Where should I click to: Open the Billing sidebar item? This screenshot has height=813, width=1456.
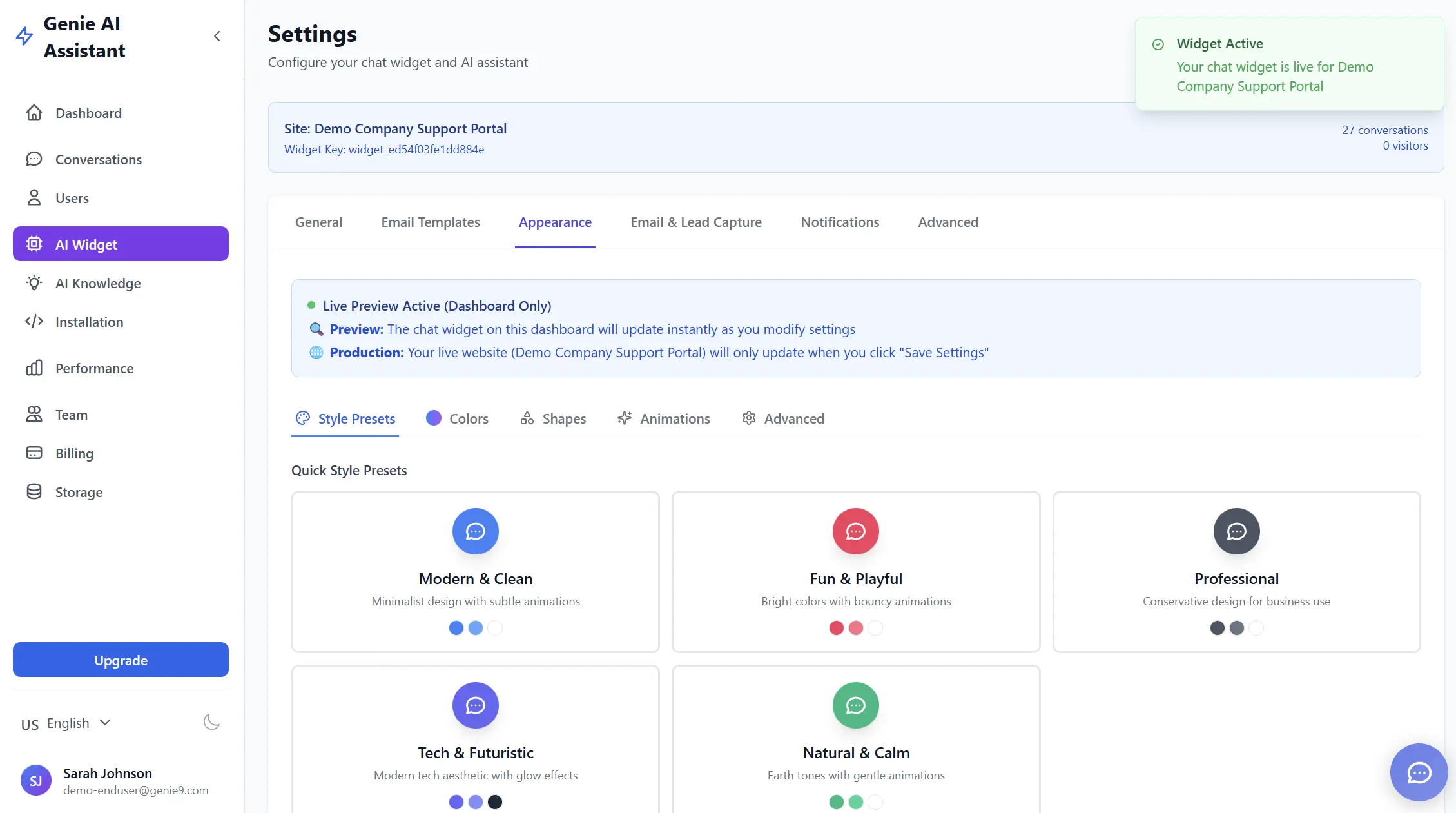click(121, 453)
